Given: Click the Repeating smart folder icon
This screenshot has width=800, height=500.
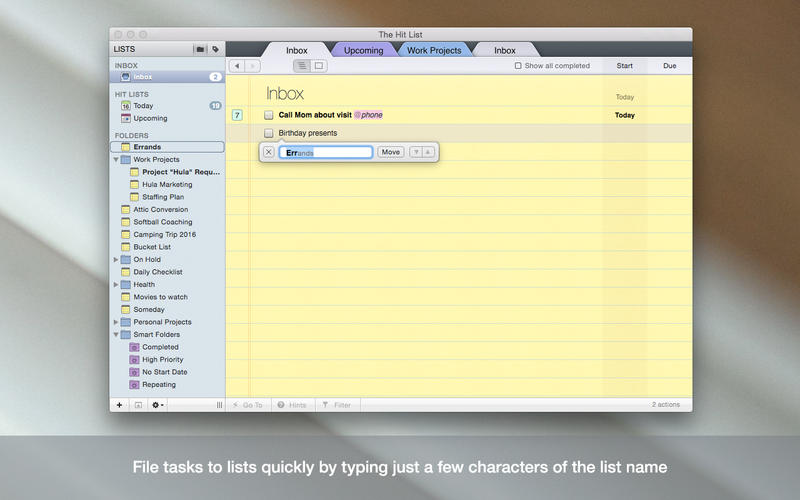Looking at the screenshot, I should pyautogui.click(x=134, y=385).
